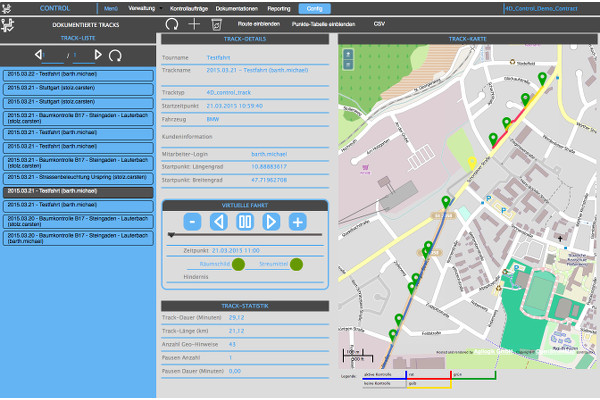The width and height of the screenshot is (600, 400).
Task: Switch to the Config tab
Action: 313,8
